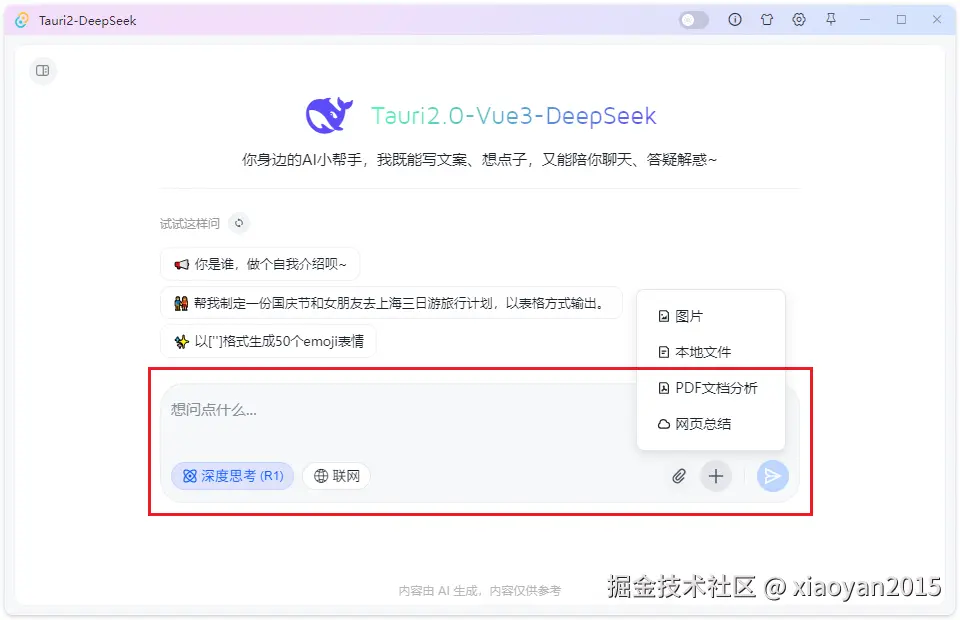The width and height of the screenshot is (960, 620).
Task: Click the 试试这样问 label
Action: [190, 224]
